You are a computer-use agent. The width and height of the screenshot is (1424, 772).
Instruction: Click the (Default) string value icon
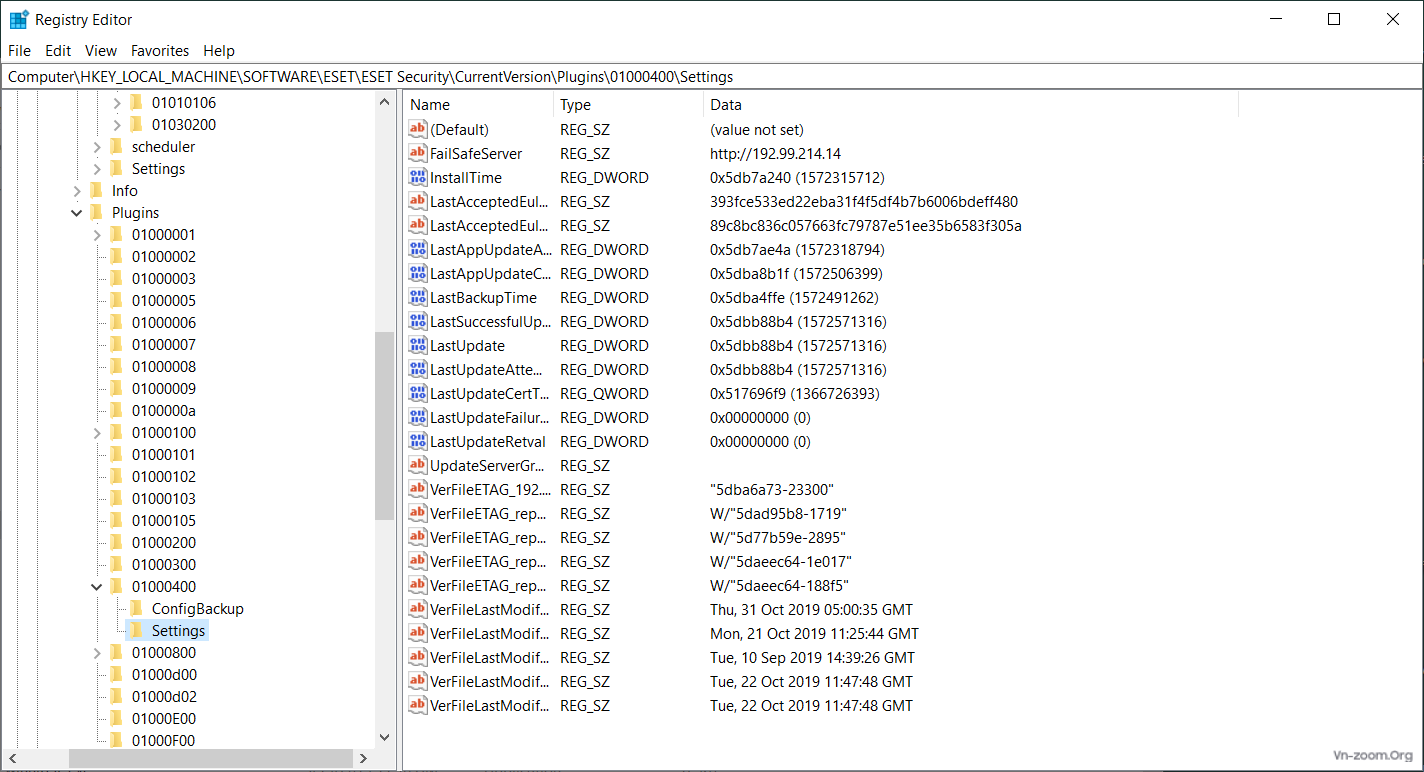click(418, 130)
